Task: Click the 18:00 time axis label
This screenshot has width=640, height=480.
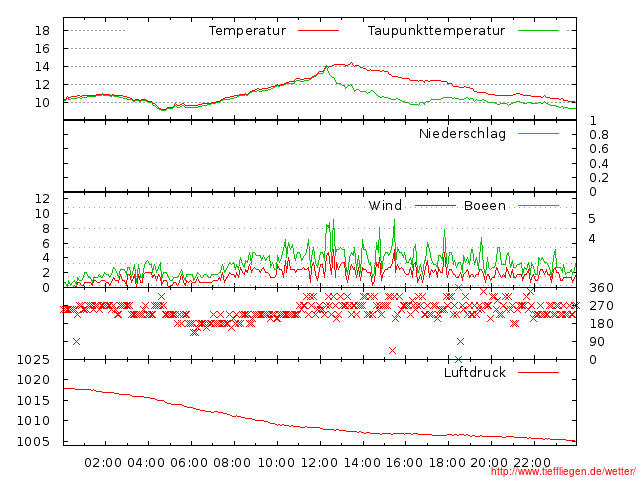Action: [447, 463]
